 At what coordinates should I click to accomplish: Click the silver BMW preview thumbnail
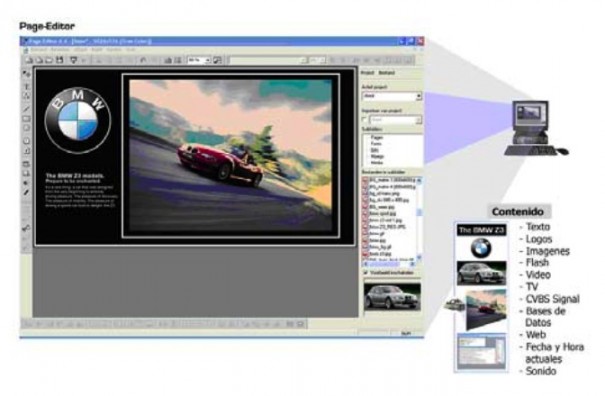click(x=392, y=297)
